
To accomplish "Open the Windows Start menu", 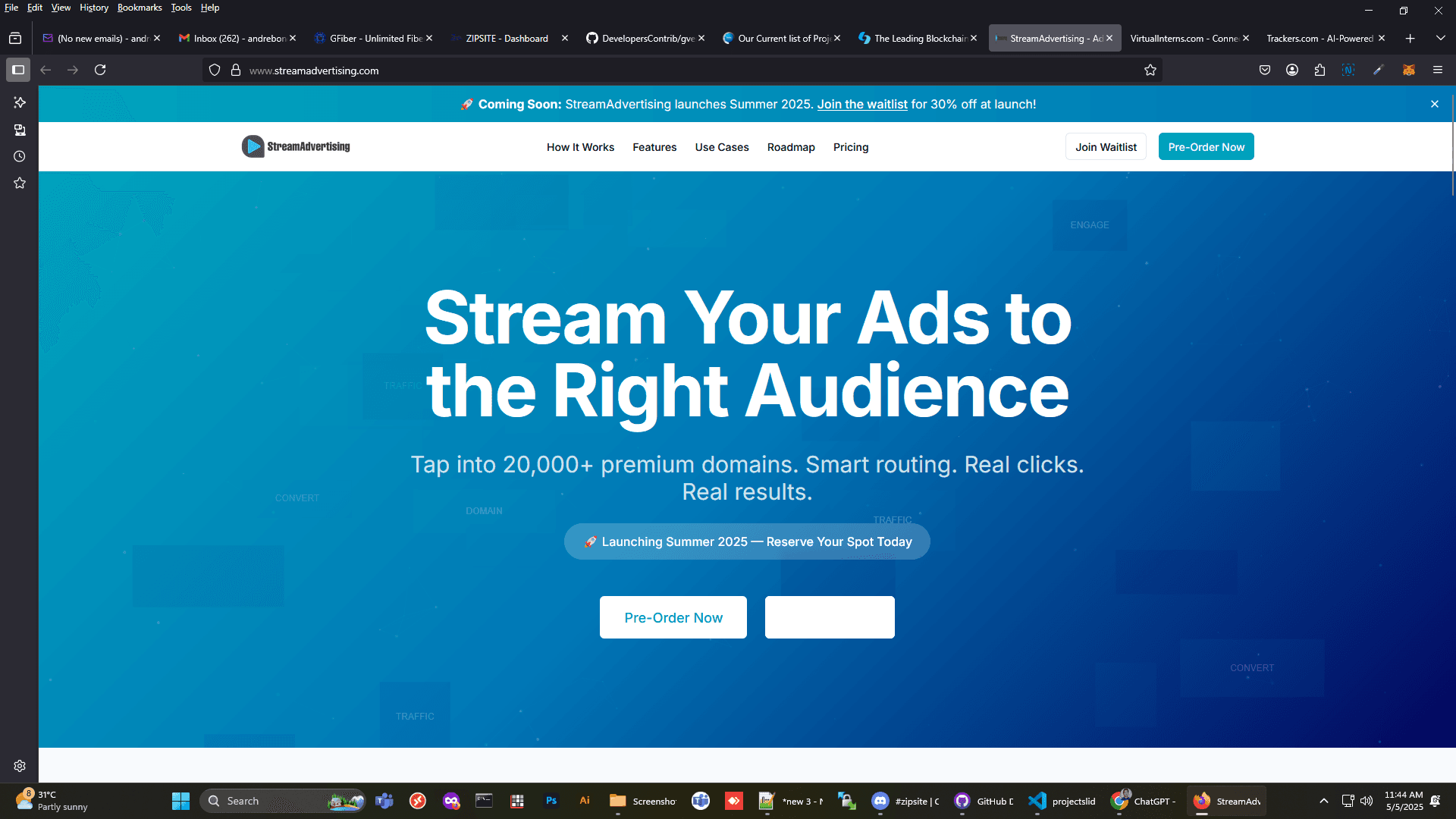I will (180, 801).
